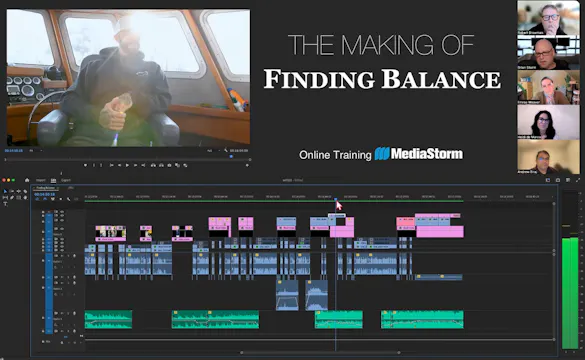Select the Razor tool
The width and height of the screenshot is (585, 360).
coord(25,191)
